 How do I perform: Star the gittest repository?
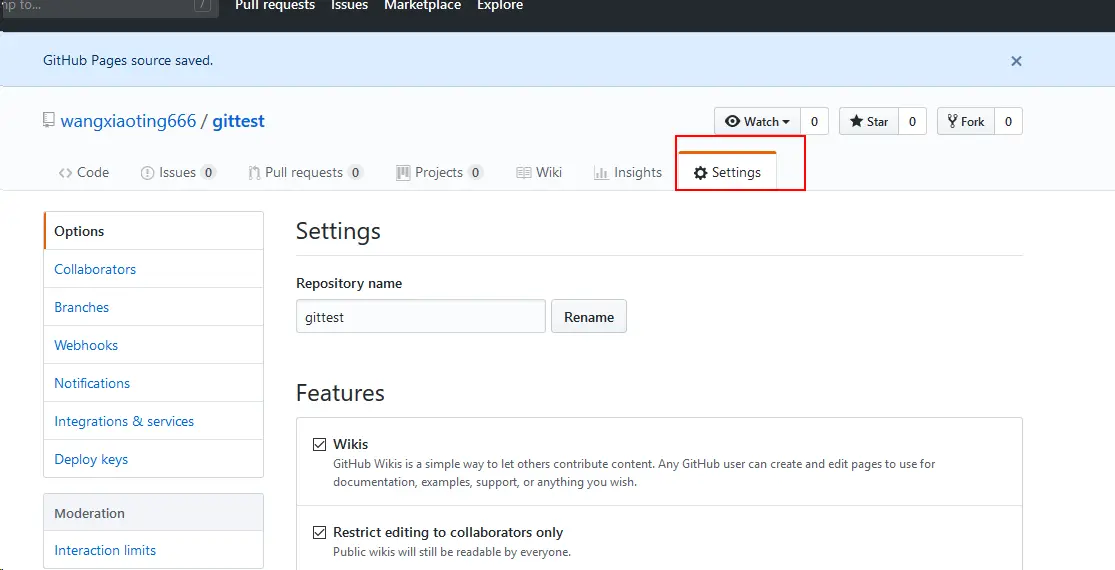click(869, 122)
